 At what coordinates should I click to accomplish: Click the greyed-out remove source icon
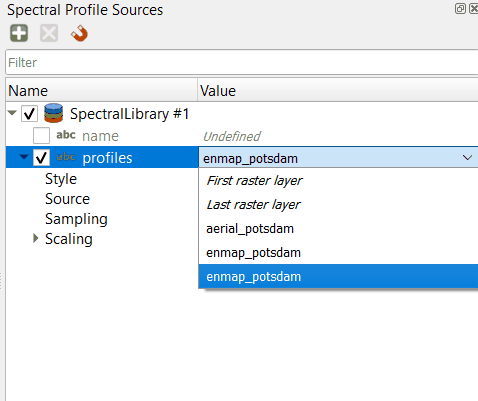pos(49,33)
